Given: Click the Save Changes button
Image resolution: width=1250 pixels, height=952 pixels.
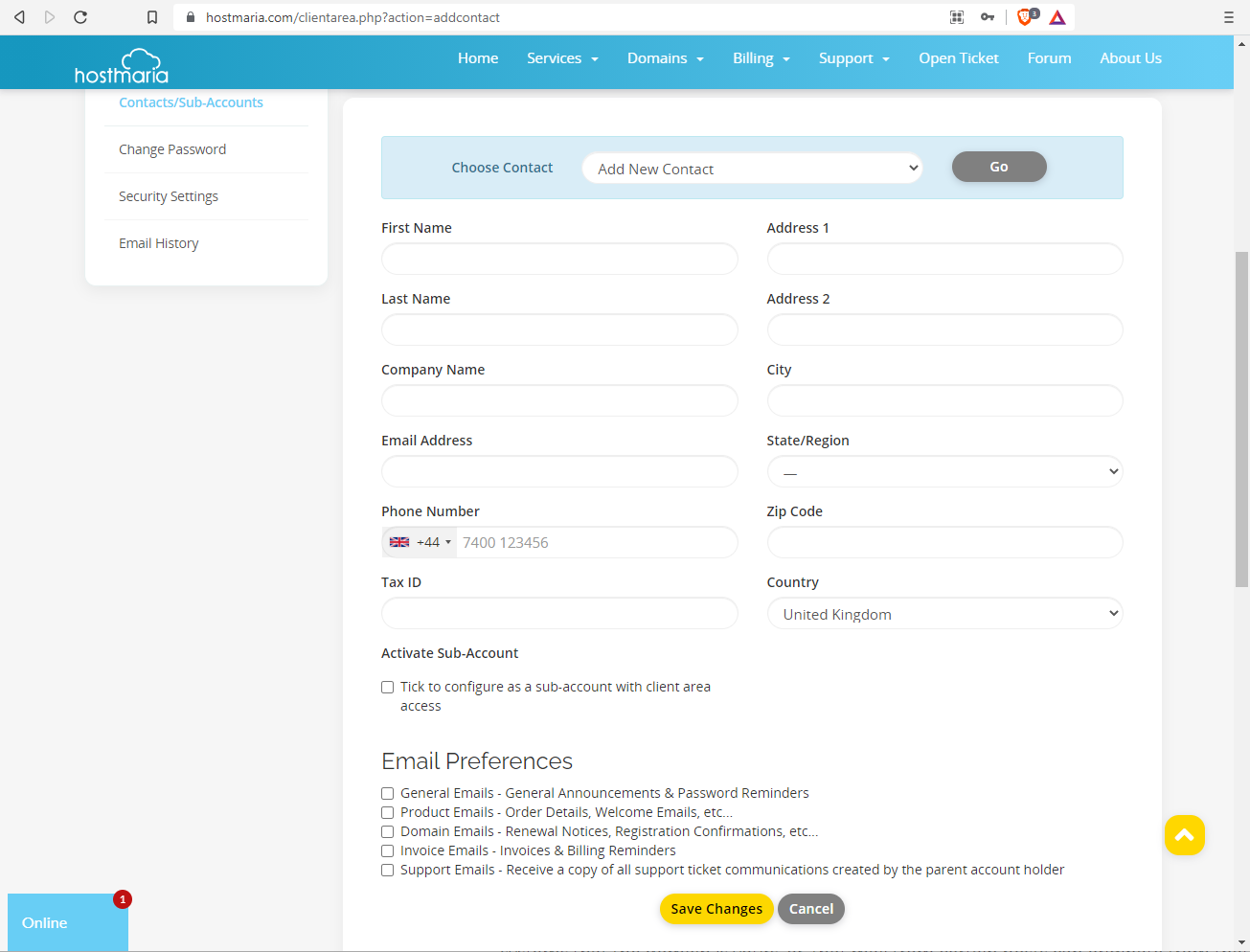Looking at the screenshot, I should [x=716, y=908].
